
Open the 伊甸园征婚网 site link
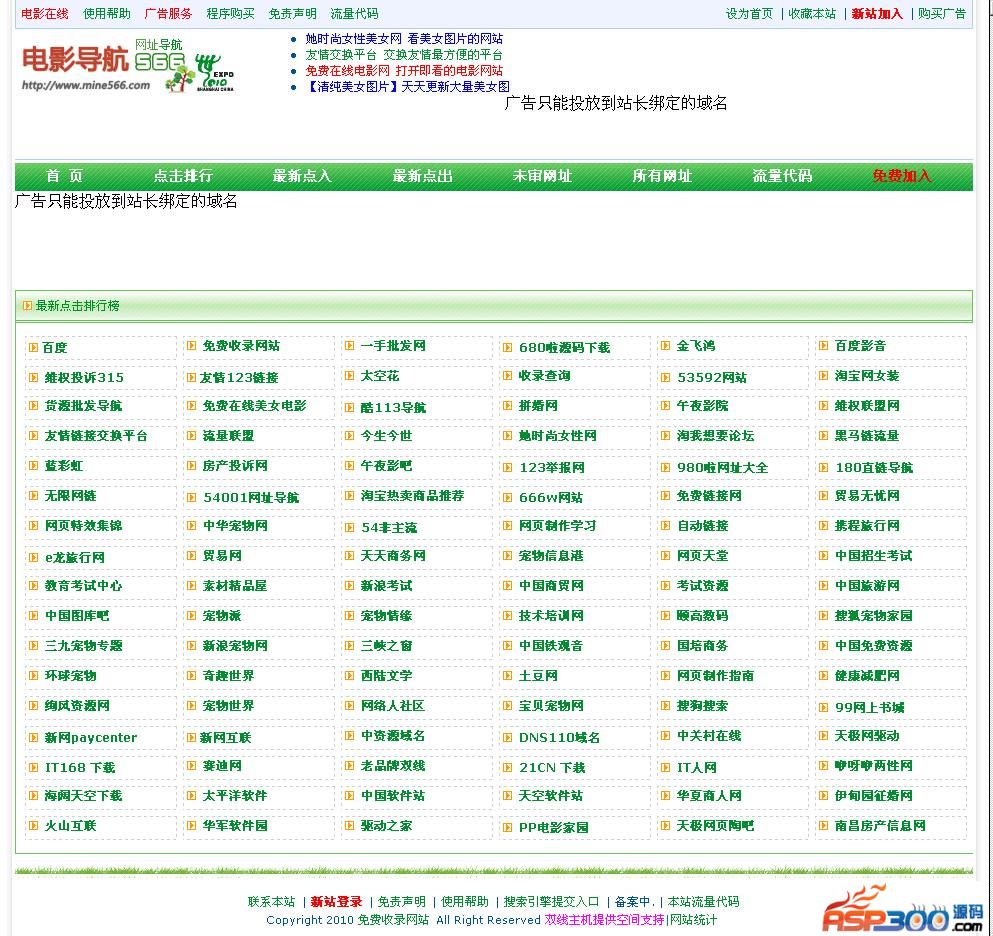pos(873,796)
